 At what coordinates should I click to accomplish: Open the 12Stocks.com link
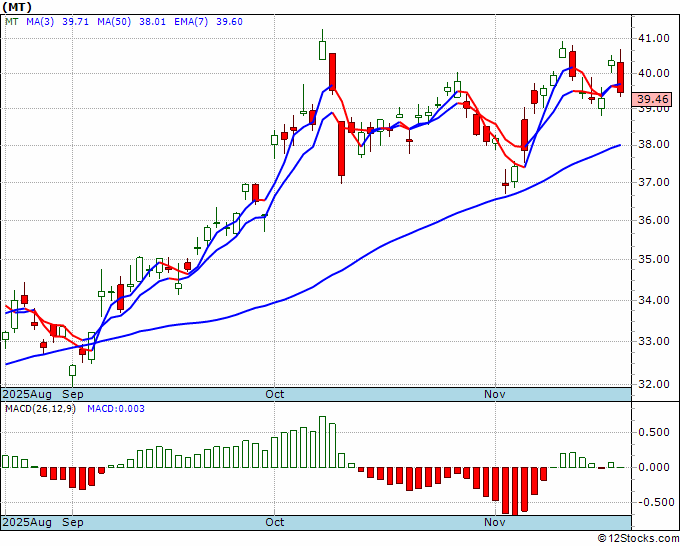click(x=638, y=539)
